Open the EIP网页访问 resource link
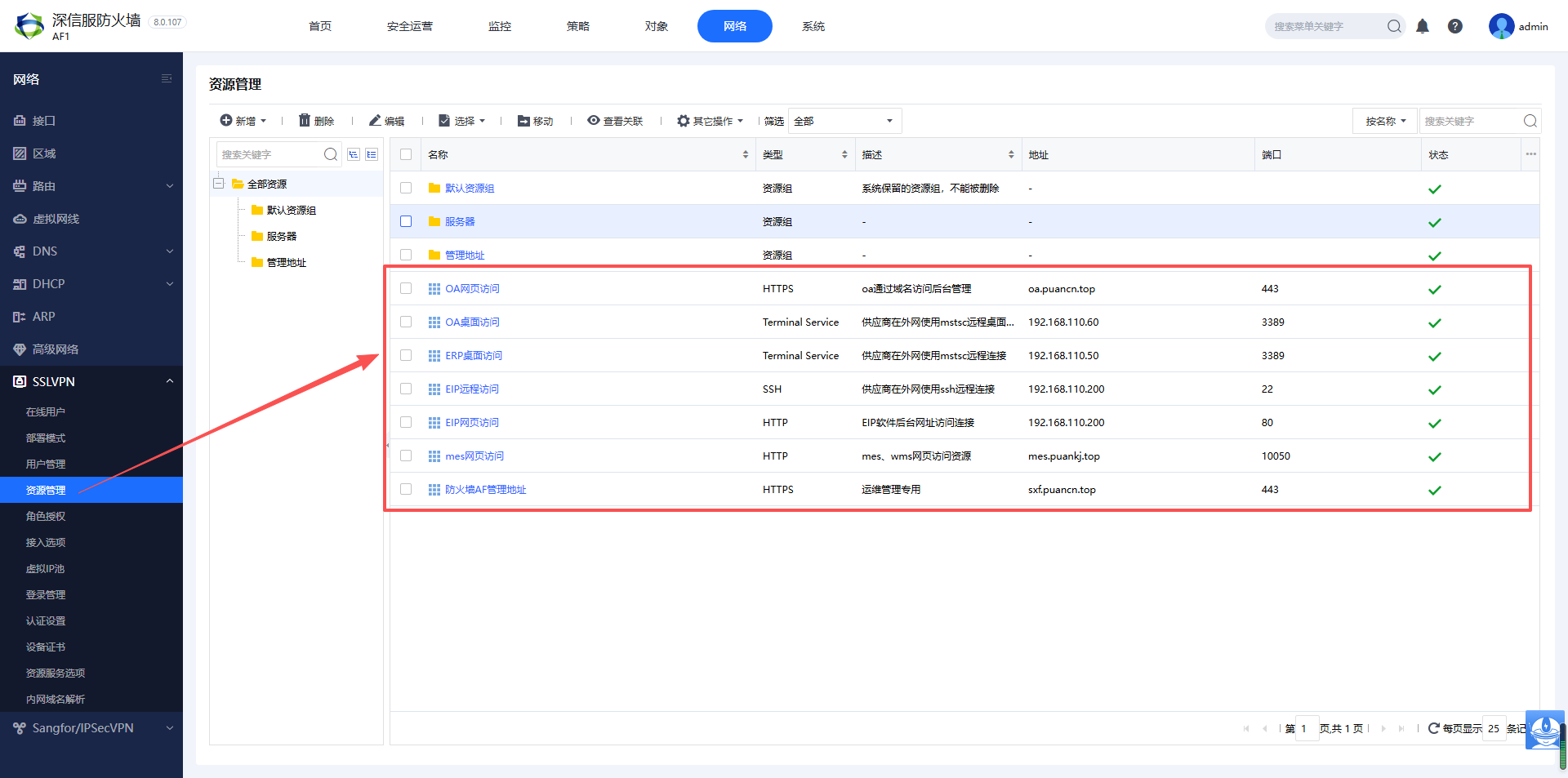 point(472,422)
